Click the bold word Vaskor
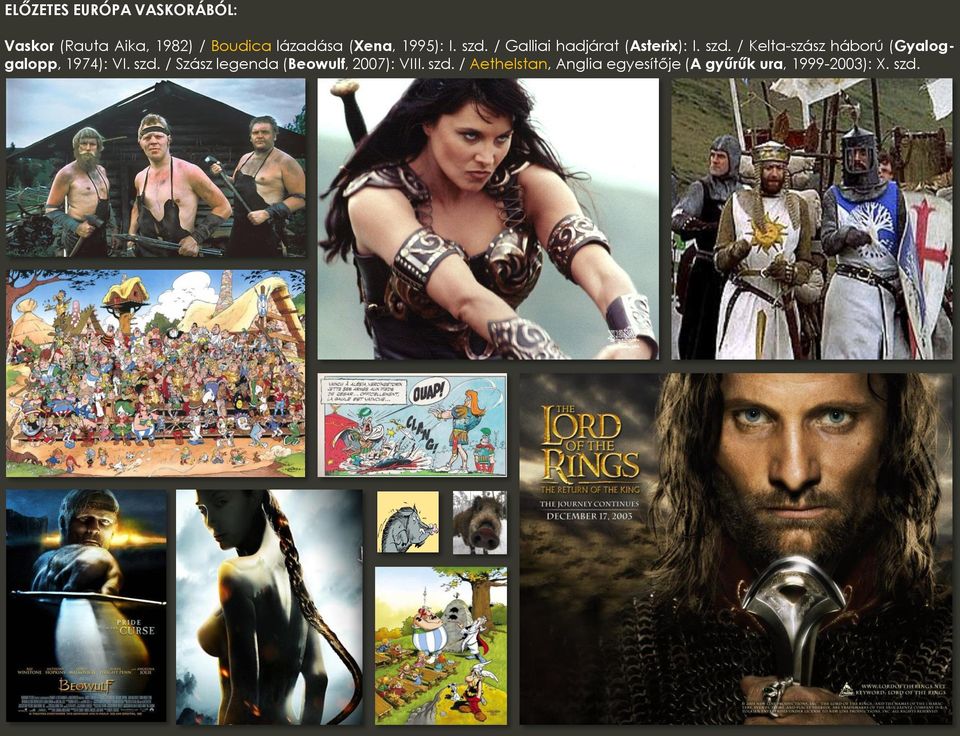The height and width of the screenshot is (736, 960). click(29, 46)
